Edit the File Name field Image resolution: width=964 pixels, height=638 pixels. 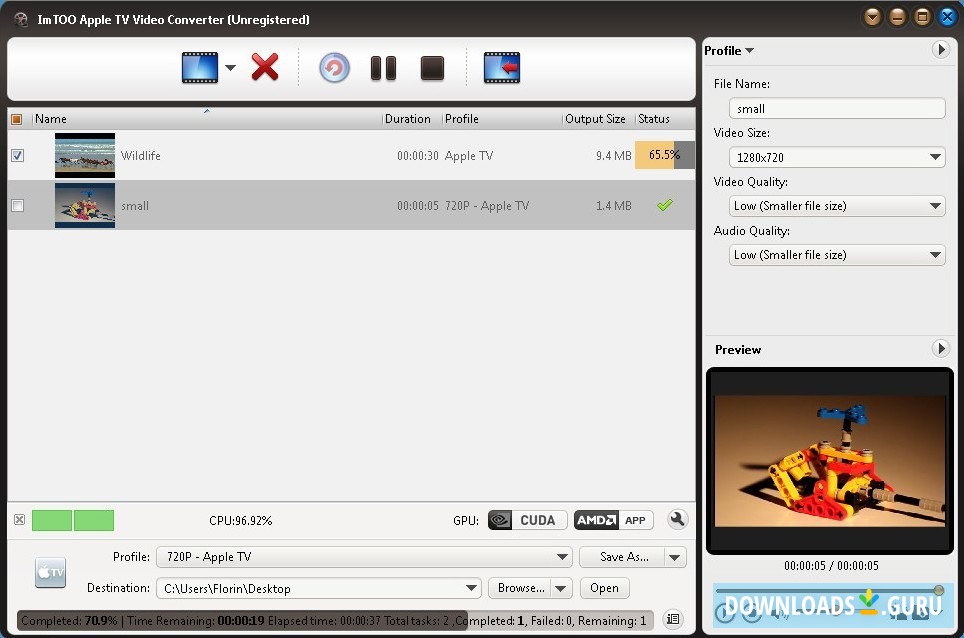click(837, 109)
